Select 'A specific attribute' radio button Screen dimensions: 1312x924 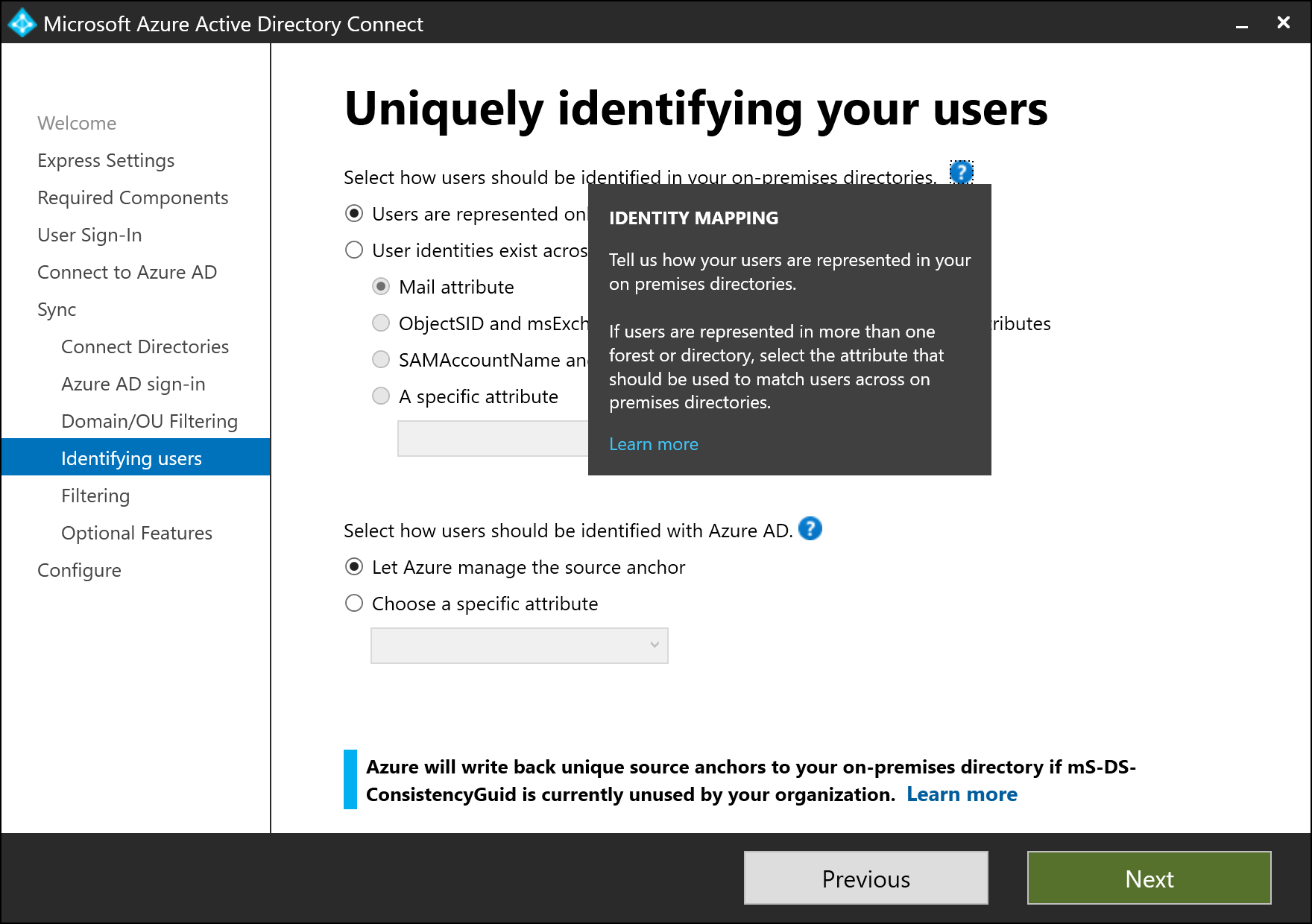pyautogui.click(x=381, y=396)
